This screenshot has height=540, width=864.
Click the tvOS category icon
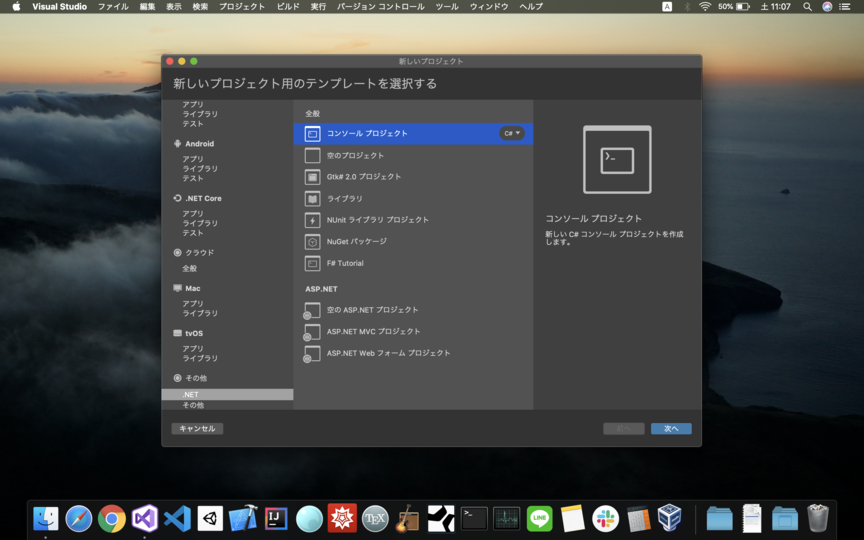177,333
